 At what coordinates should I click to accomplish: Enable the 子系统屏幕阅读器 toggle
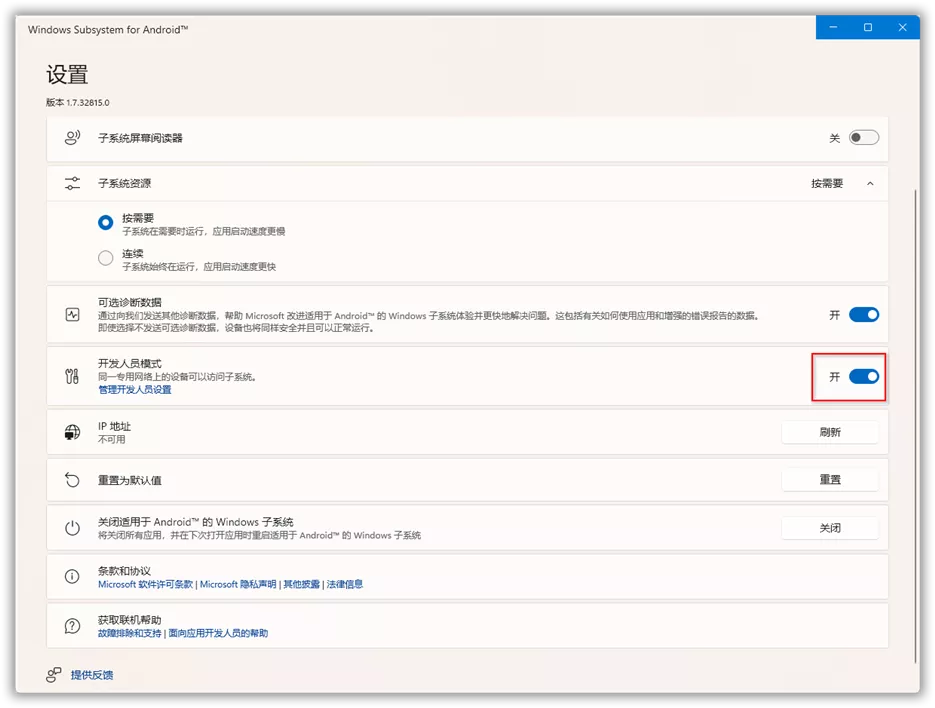click(x=863, y=138)
